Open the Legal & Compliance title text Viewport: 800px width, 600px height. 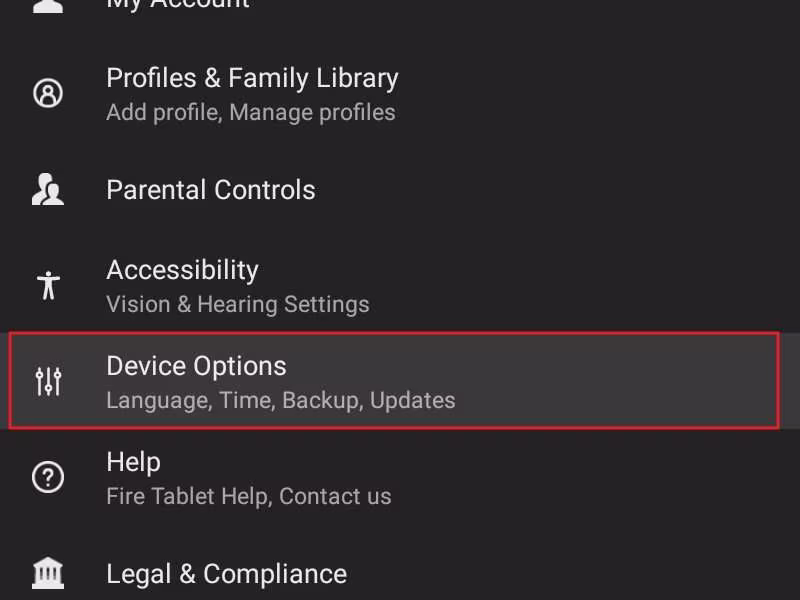click(226, 574)
